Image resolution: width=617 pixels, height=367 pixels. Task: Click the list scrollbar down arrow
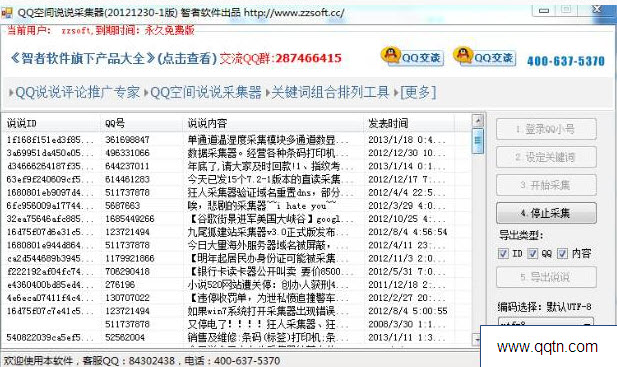click(x=477, y=339)
